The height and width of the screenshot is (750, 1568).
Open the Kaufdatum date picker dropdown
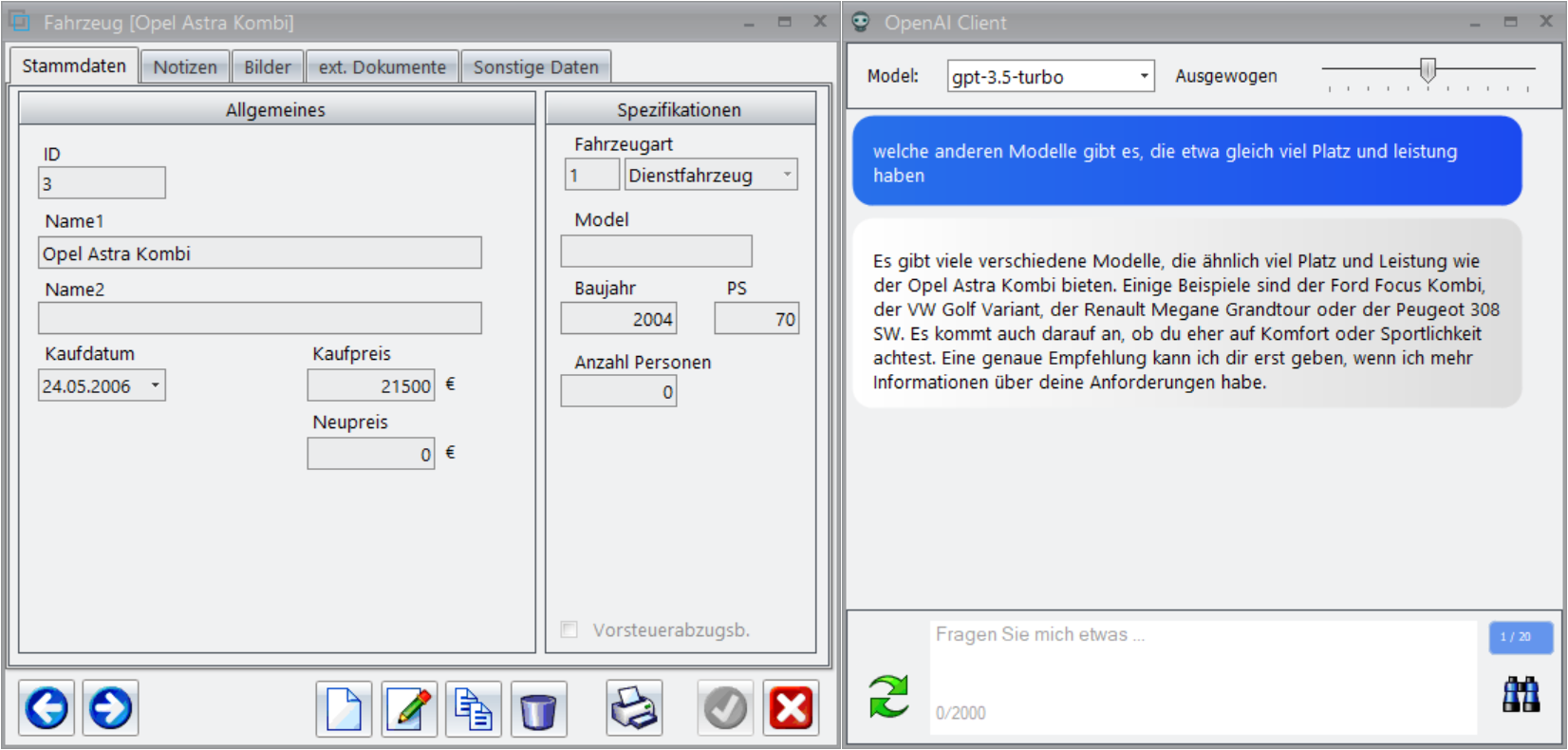pyautogui.click(x=155, y=385)
